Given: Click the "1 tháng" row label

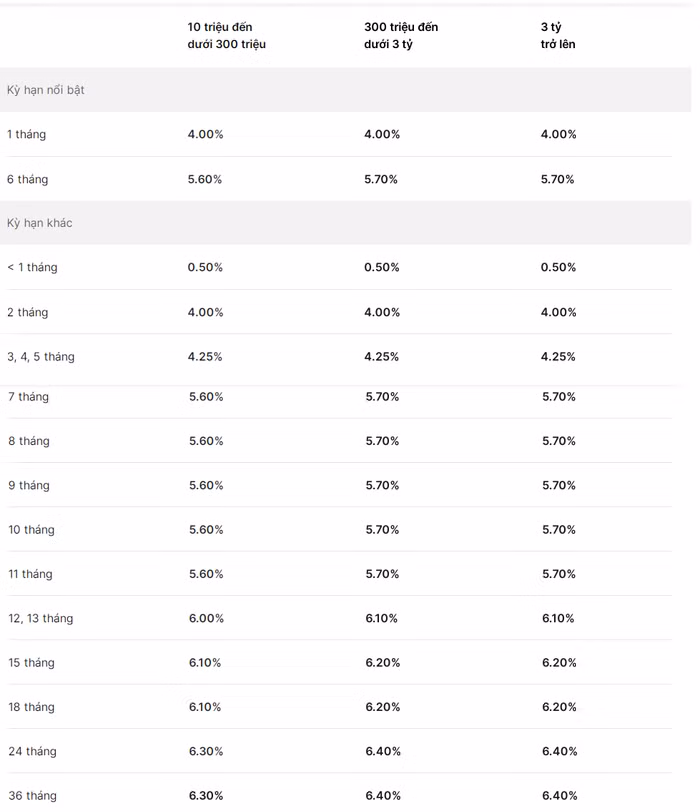Looking at the screenshot, I should click(x=27, y=134).
